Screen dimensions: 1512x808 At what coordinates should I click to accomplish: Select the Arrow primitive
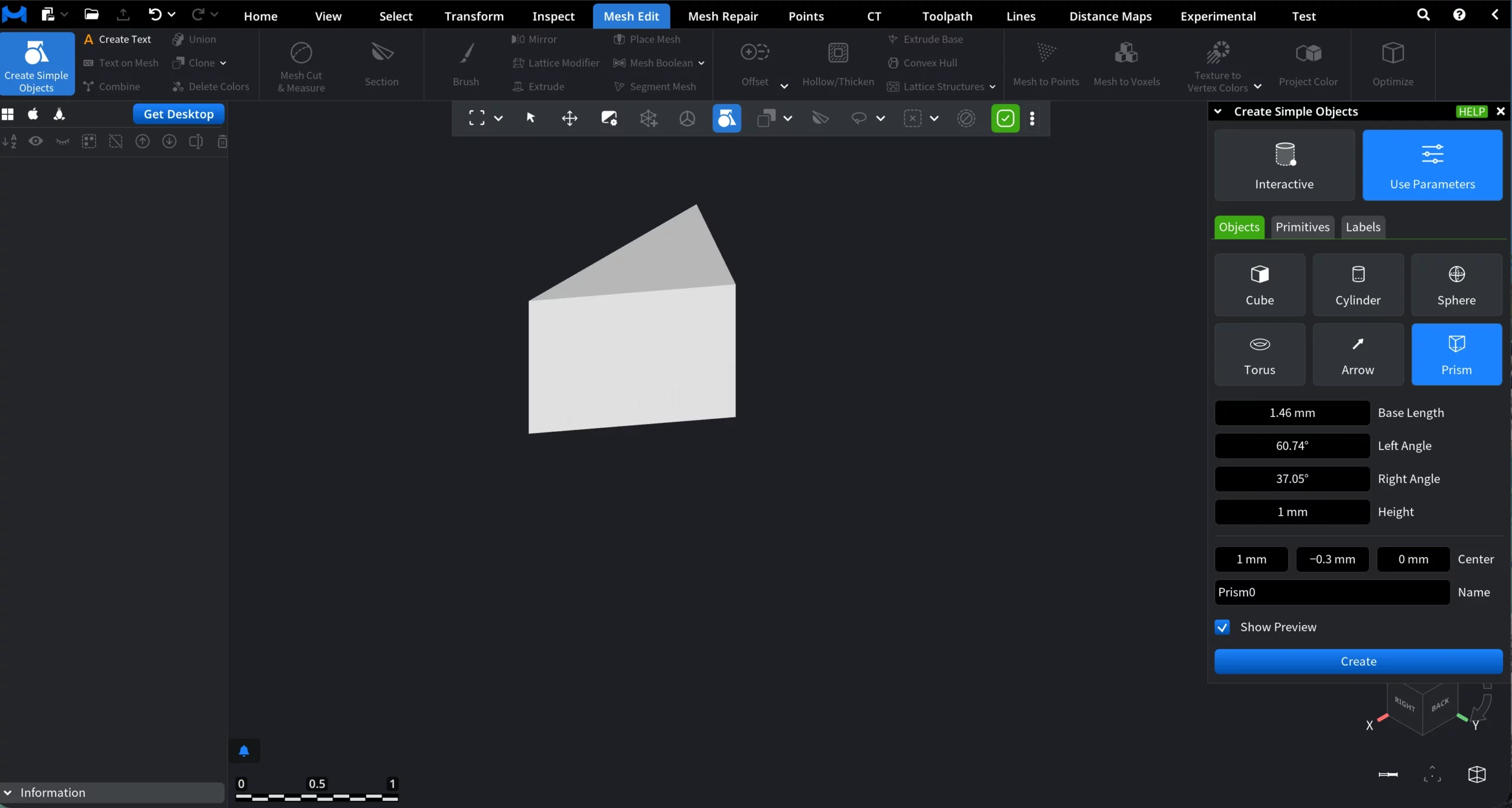pyautogui.click(x=1357, y=354)
